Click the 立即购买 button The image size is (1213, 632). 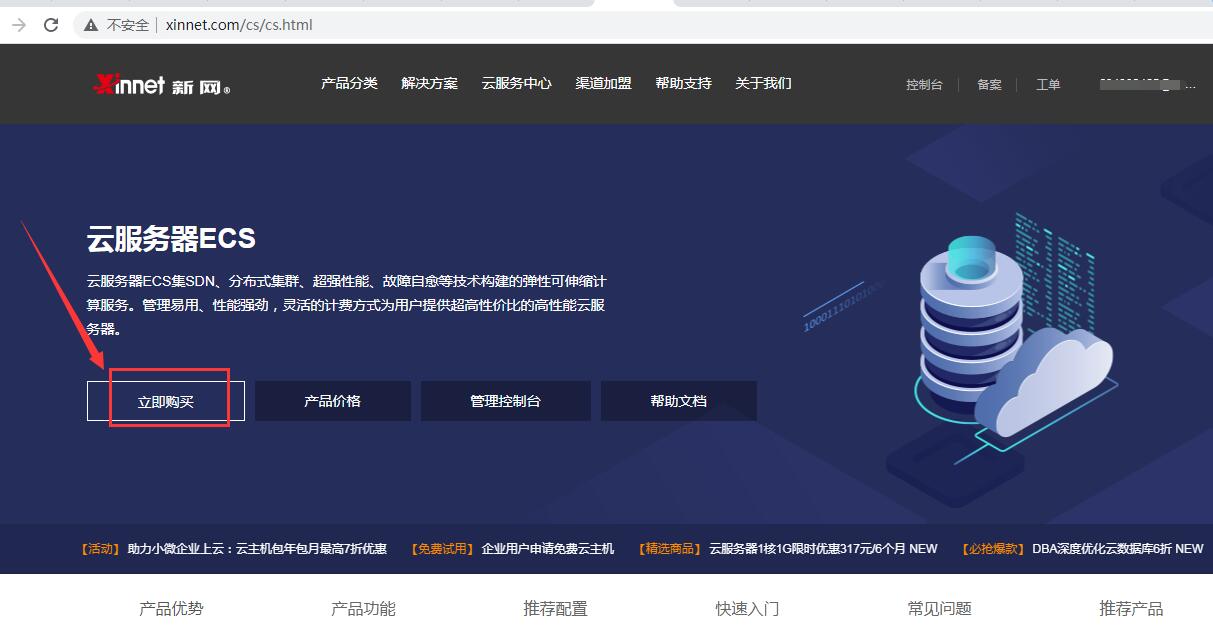click(166, 401)
